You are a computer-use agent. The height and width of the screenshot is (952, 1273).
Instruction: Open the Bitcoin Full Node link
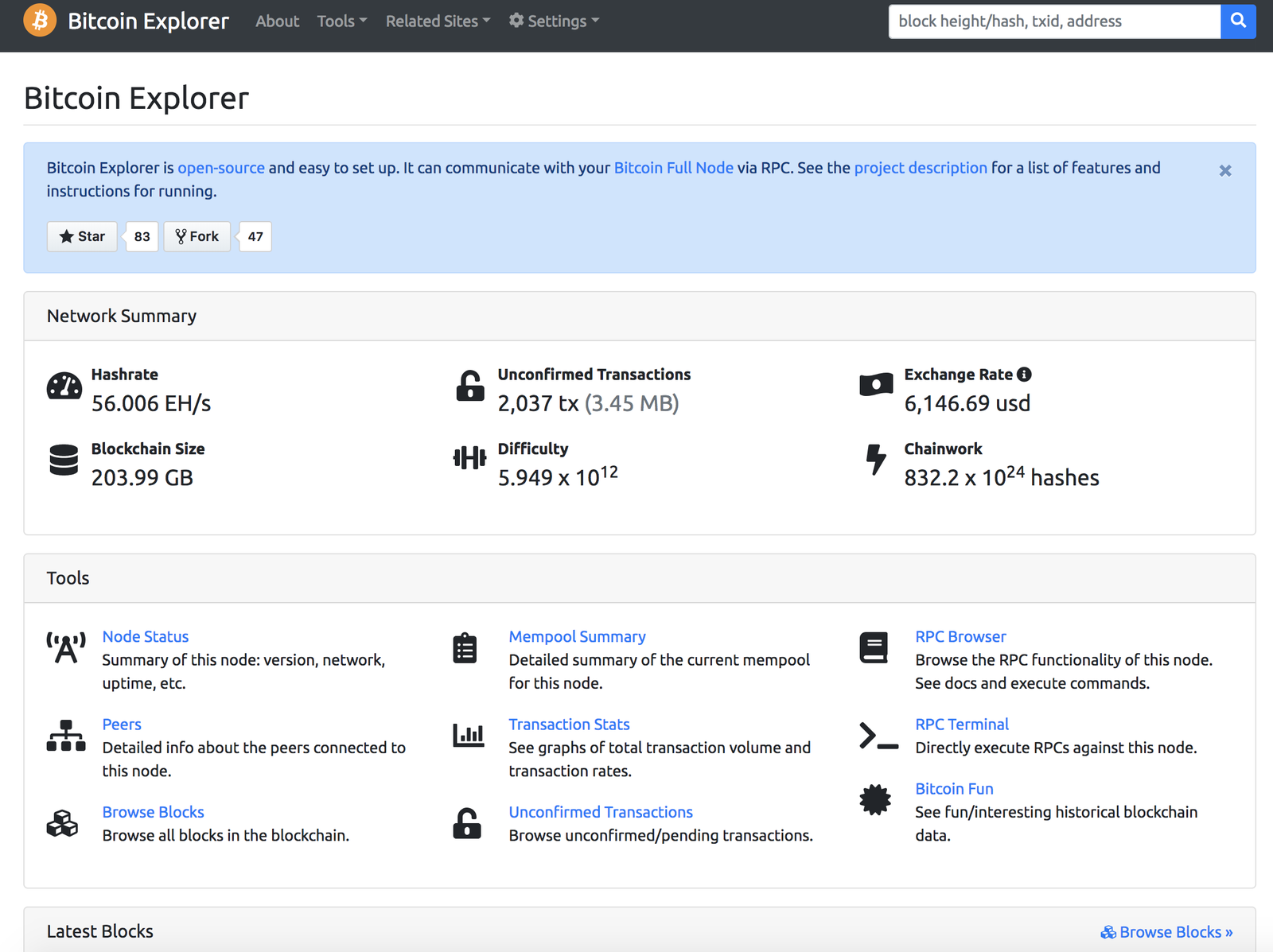(x=674, y=168)
